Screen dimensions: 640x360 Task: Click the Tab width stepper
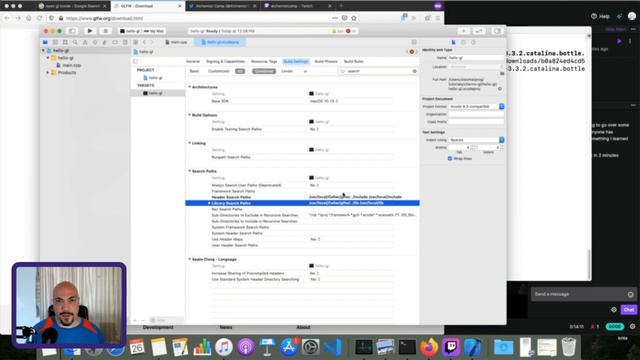tap(473, 147)
